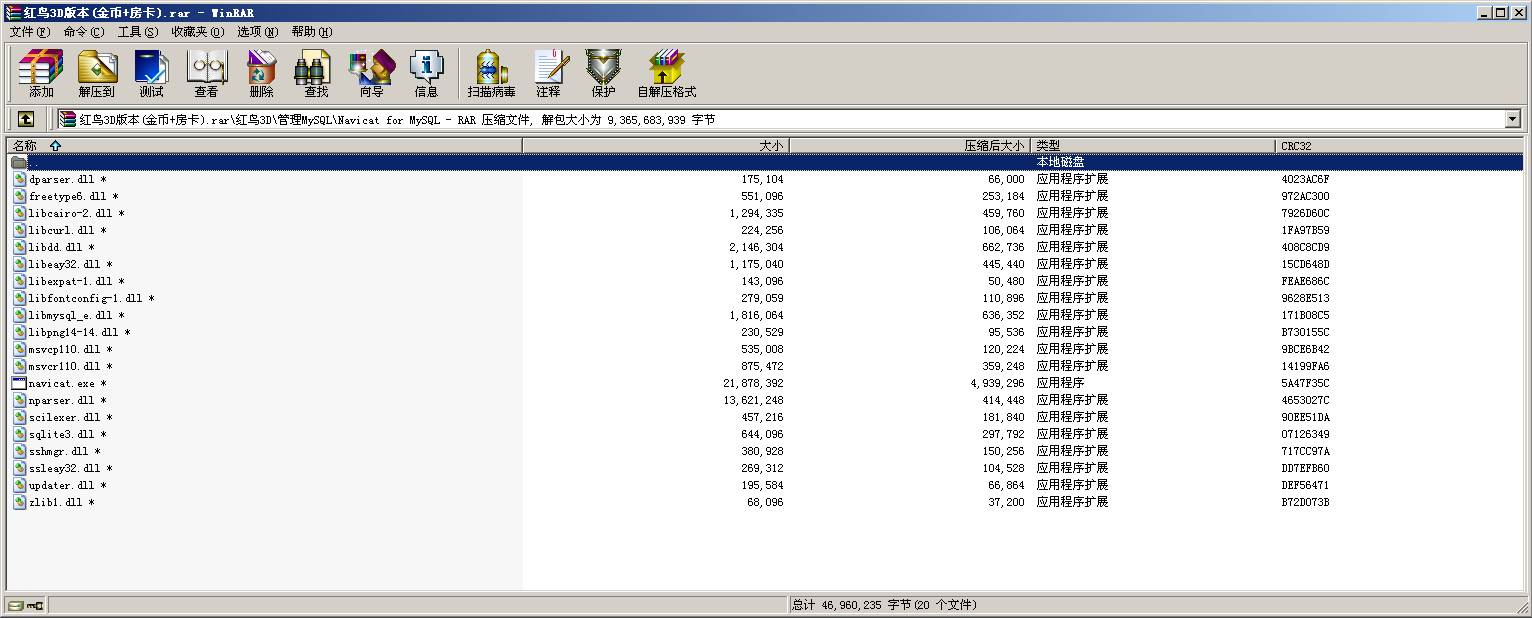Show archive Info (信息) icon
The width and height of the screenshot is (1532, 618).
[x=426, y=74]
